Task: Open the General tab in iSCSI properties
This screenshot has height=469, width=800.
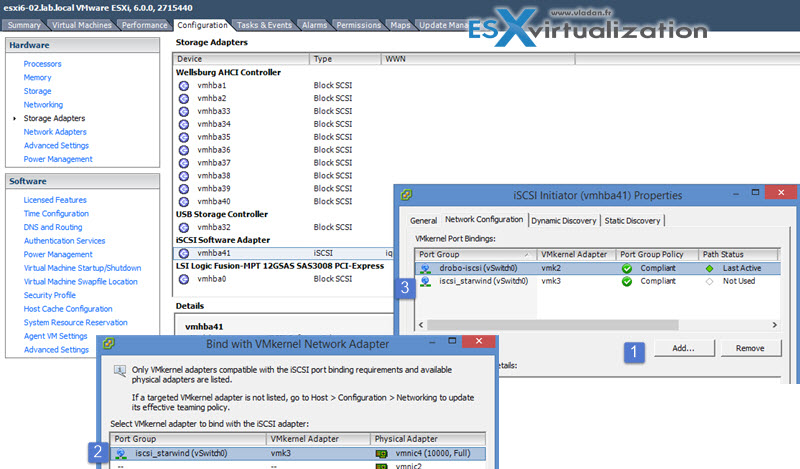Action: click(423, 220)
